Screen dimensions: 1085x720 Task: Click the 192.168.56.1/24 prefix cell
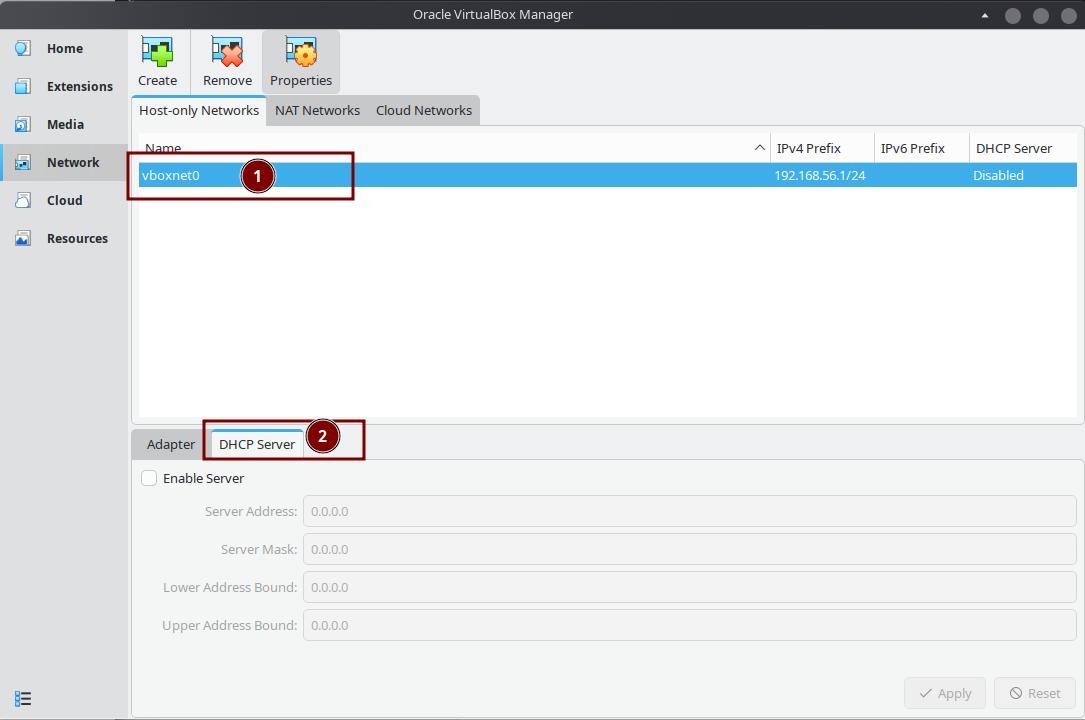click(820, 176)
